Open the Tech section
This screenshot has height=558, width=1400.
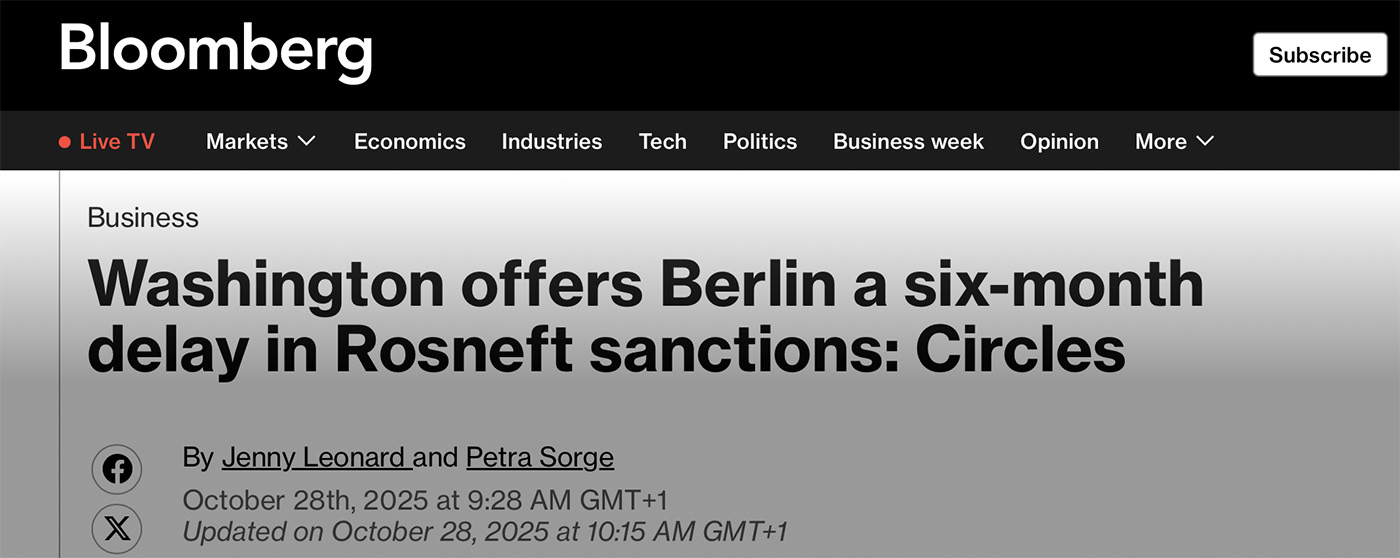tap(662, 142)
